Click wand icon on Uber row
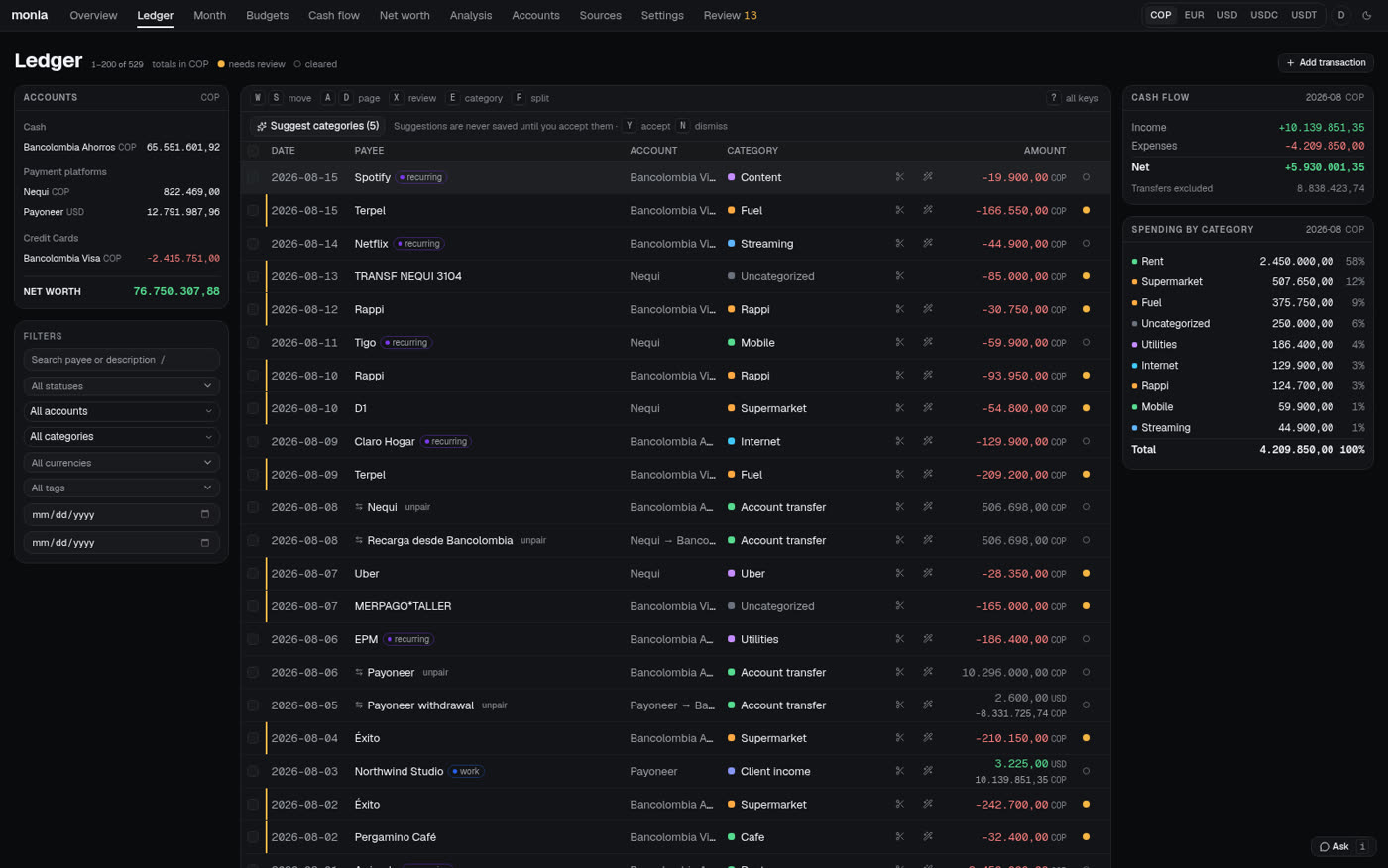 coord(928,574)
